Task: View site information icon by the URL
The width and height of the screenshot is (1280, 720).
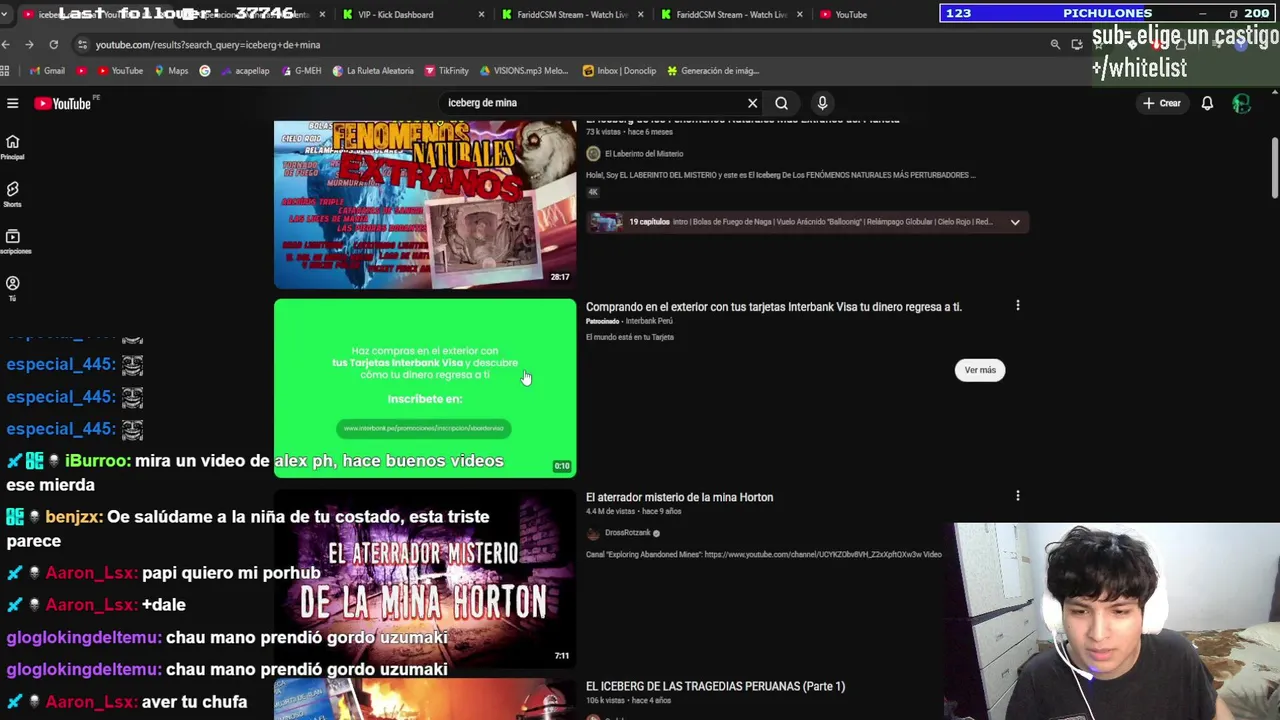Action: click(x=82, y=44)
